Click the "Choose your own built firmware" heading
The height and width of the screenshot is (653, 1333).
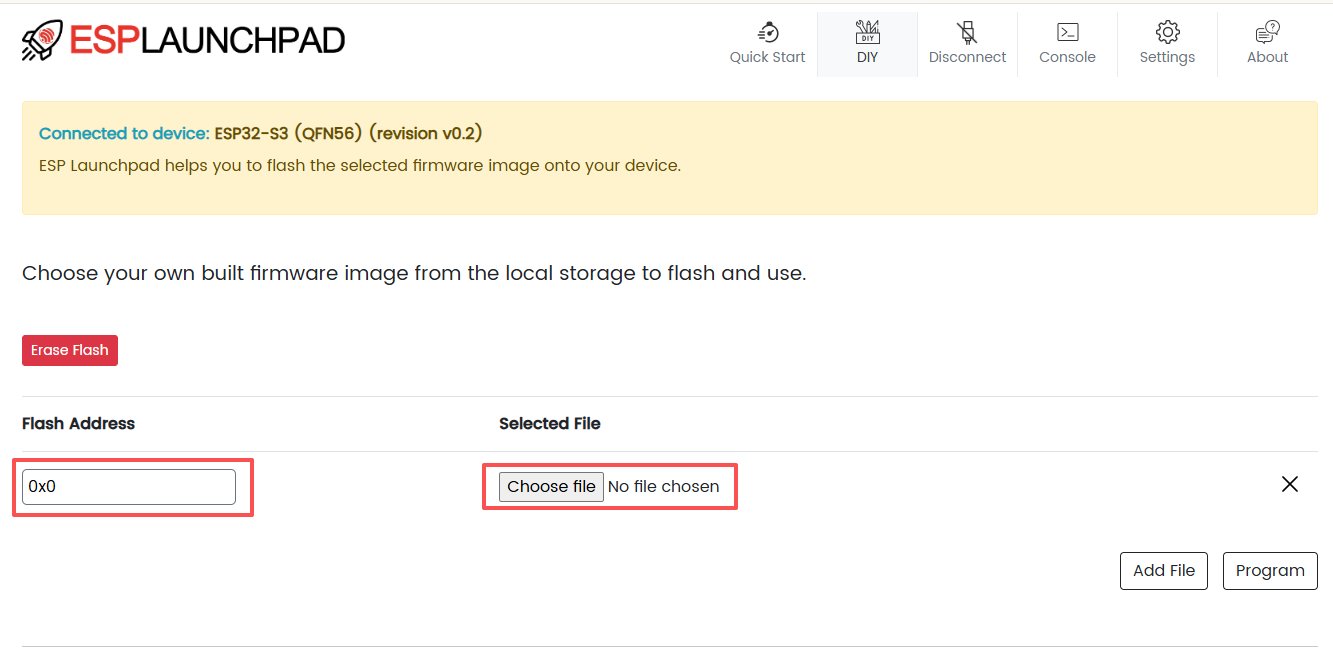pos(414,273)
